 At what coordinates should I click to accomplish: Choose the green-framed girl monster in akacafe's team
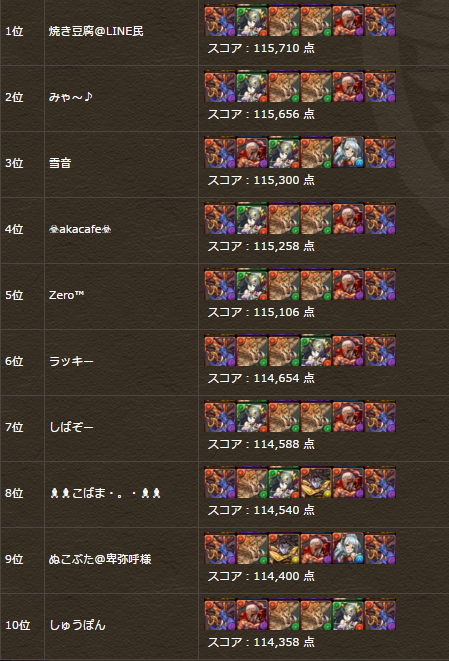(x=252, y=218)
